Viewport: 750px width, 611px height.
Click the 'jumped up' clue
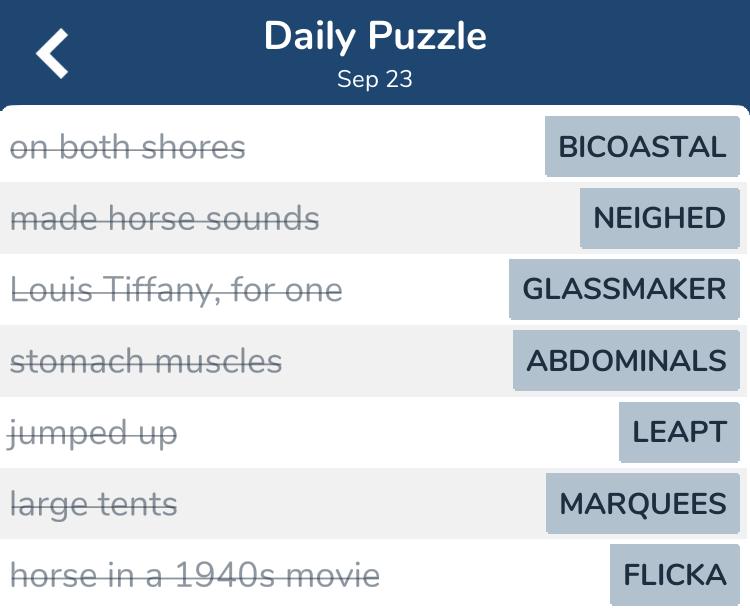pyautogui.click(x=92, y=433)
